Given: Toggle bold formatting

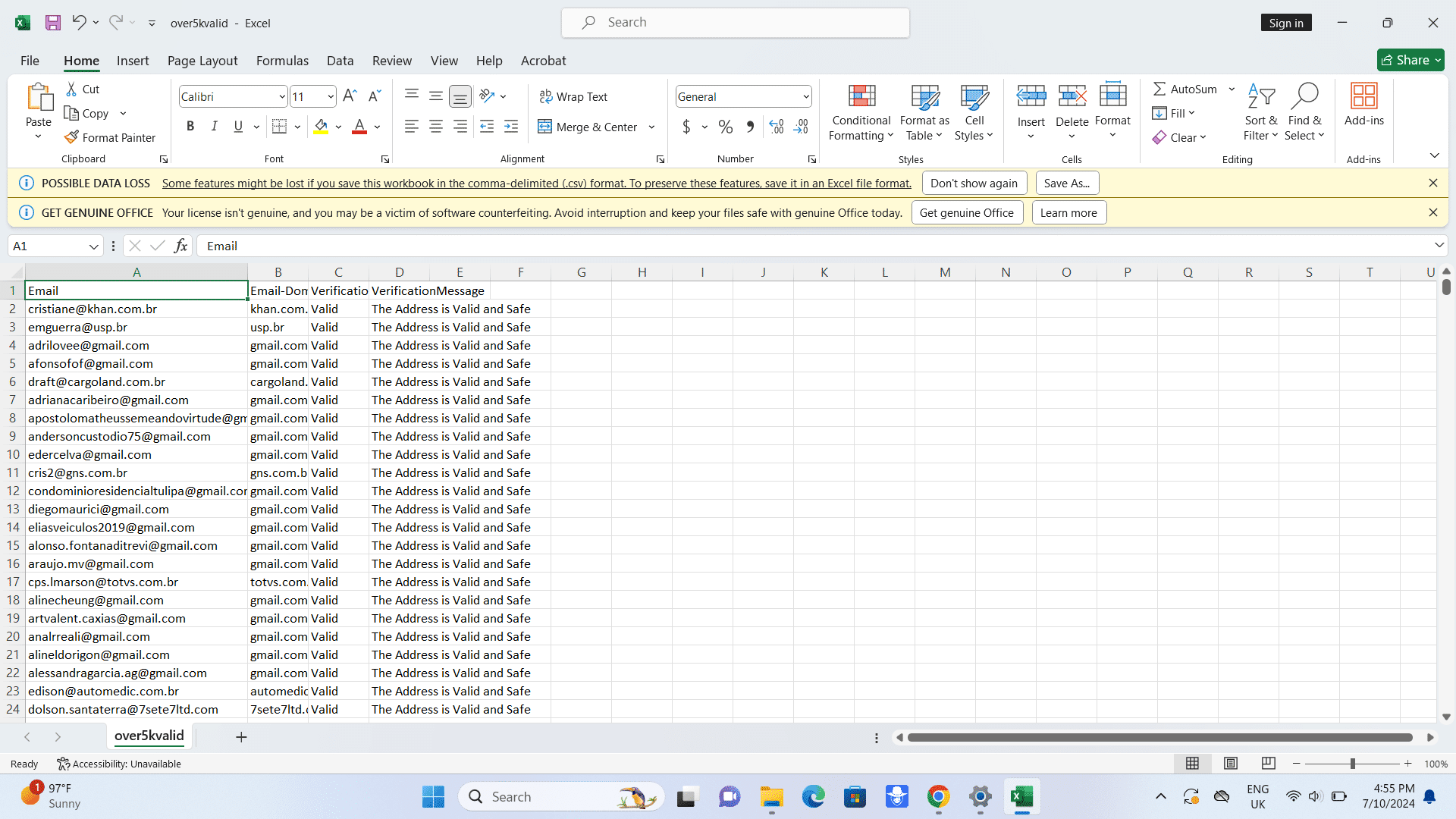Looking at the screenshot, I should point(190,127).
